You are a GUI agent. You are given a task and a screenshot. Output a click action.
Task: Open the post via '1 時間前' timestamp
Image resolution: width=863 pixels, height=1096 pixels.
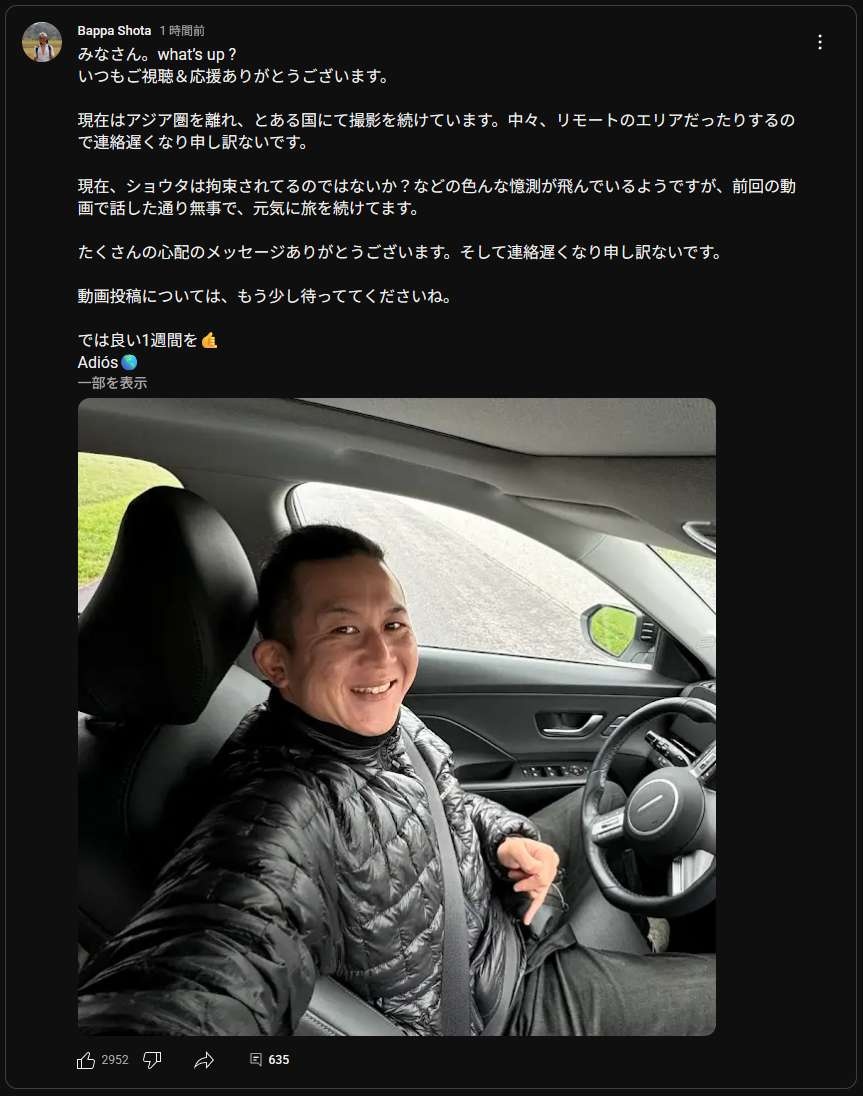(182, 31)
